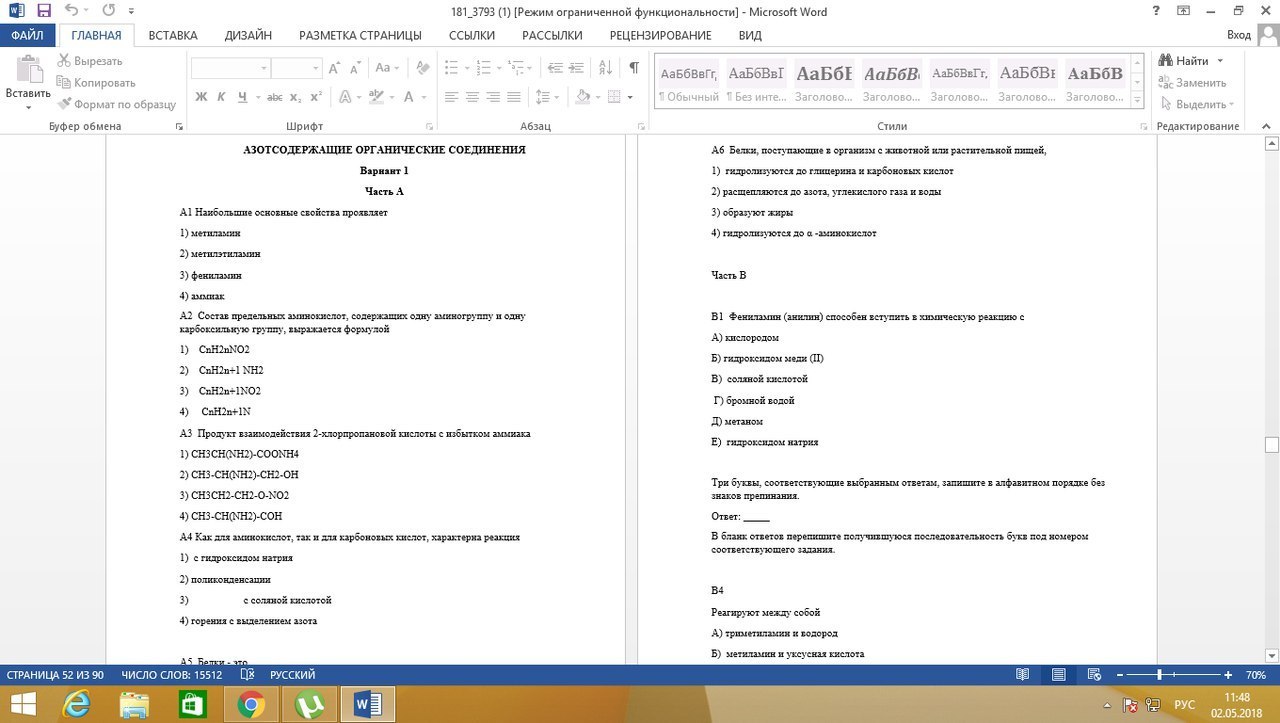Toggle subscript (x₂) formatting
The width and height of the screenshot is (1280, 723).
[x=296, y=97]
